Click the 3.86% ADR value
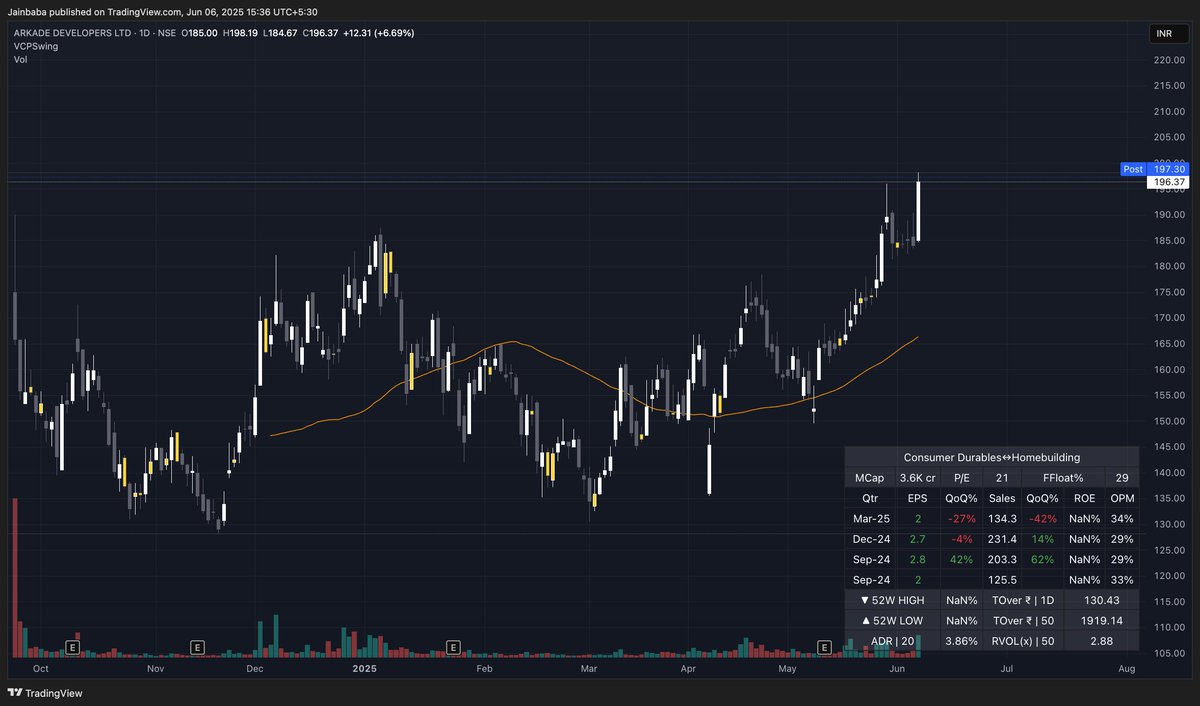1200x706 pixels. [961, 641]
